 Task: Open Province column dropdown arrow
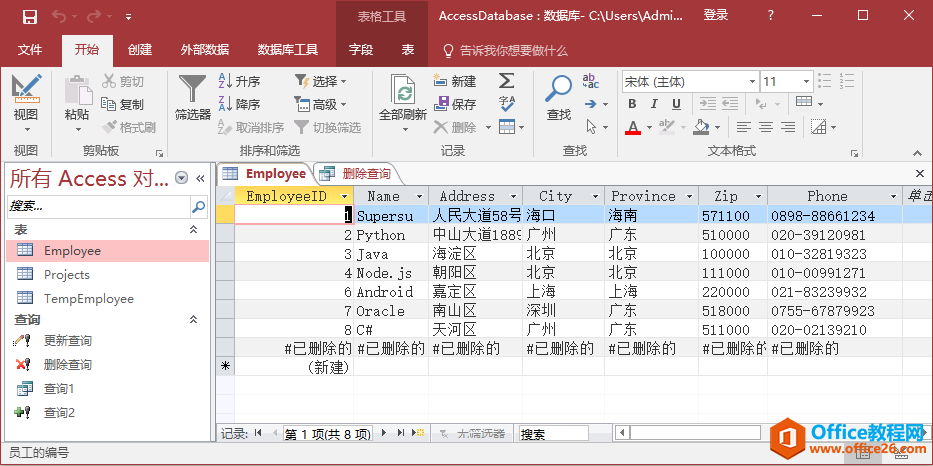pyautogui.click(x=689, y=196)
